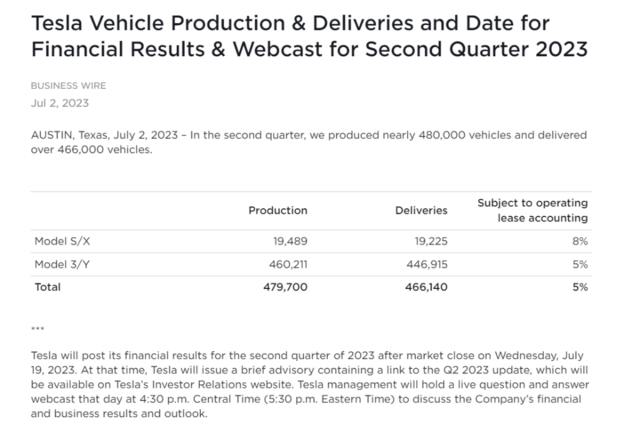Click the Deliveries column header
640x426 pixels.
(421, 210)
